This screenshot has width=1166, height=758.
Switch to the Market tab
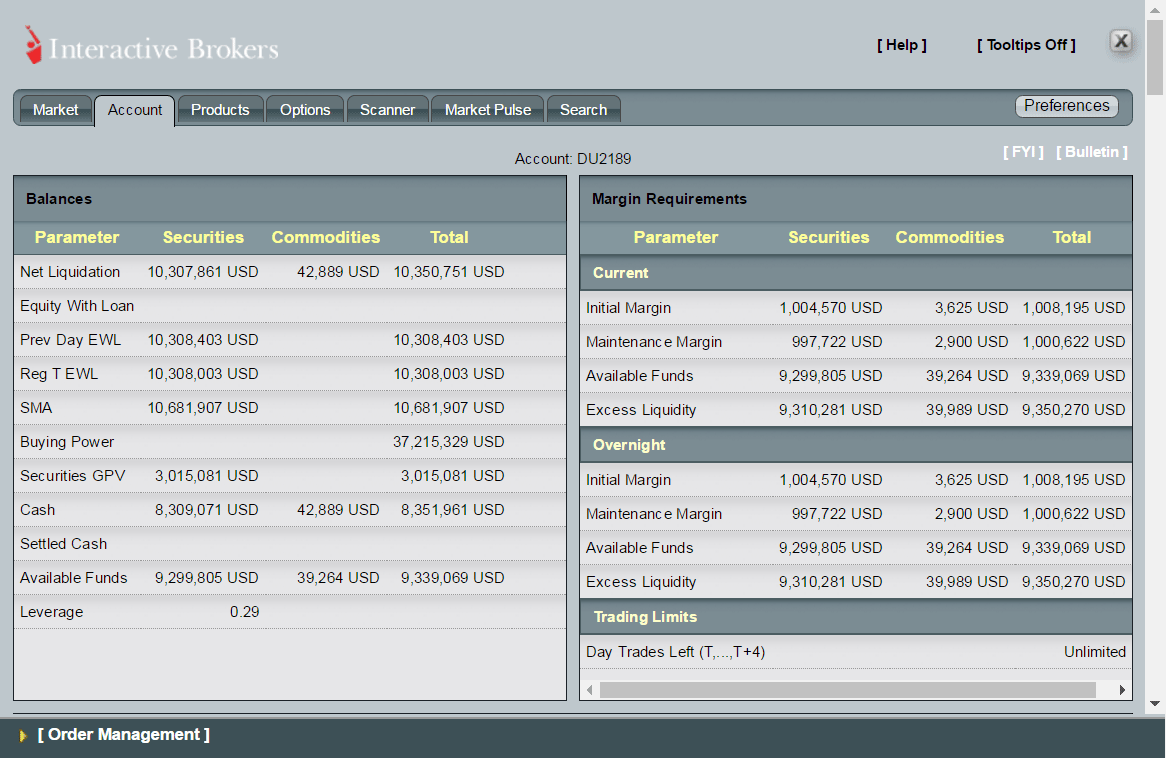pyautogui.click(x=55, y=110)
